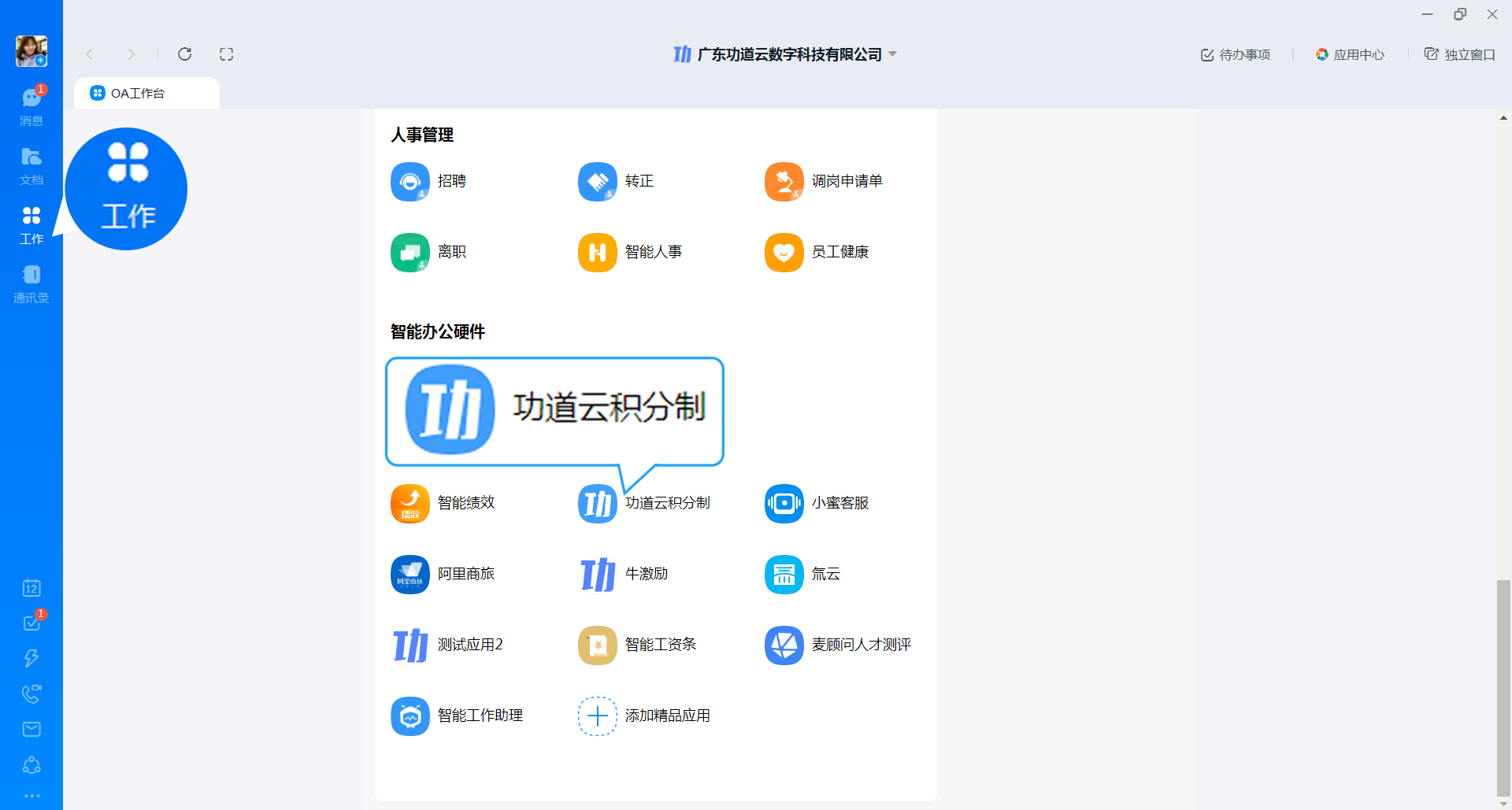Select 通讯录 contacts in sidebar
The image size is (1512, 810).
(x=31, y=283)
